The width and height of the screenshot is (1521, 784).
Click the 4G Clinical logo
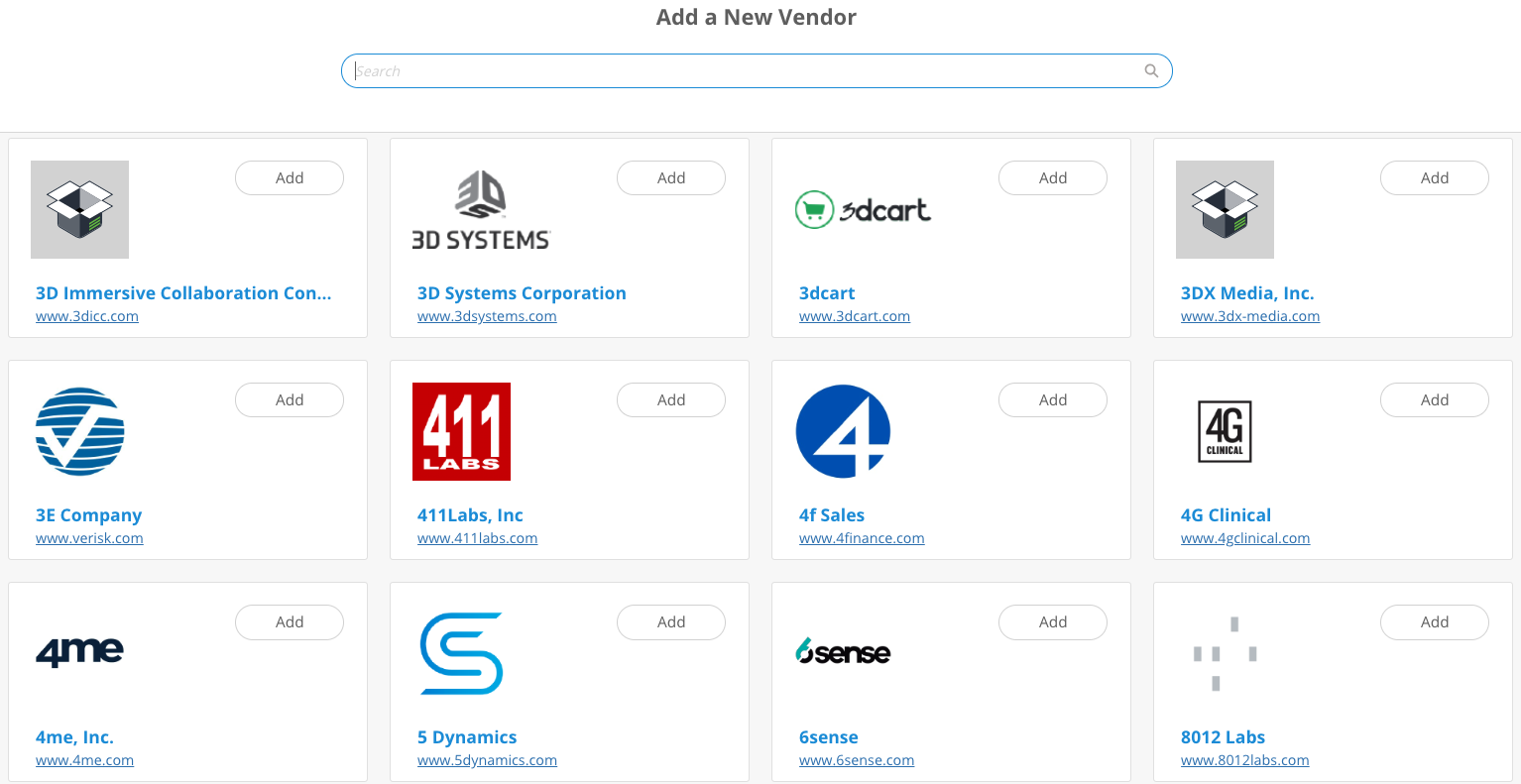tap(1225, 431)
